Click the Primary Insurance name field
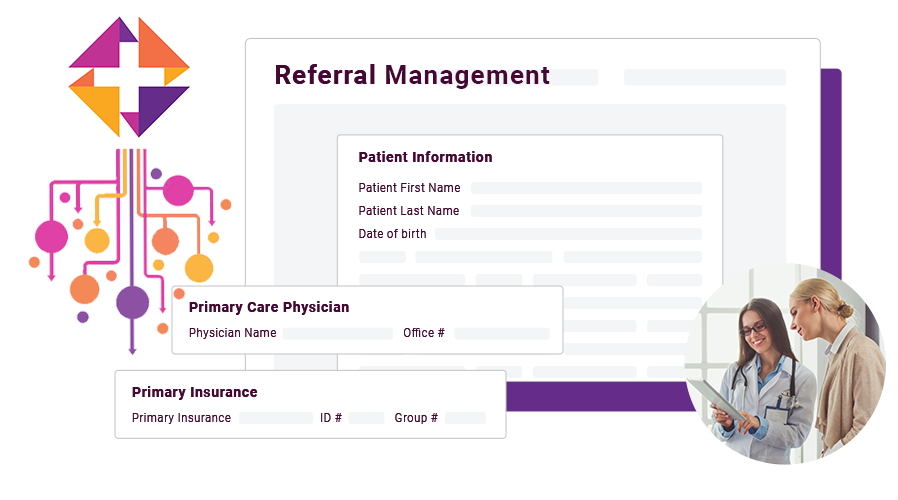898x500 pixels. (x=276, y=418)
